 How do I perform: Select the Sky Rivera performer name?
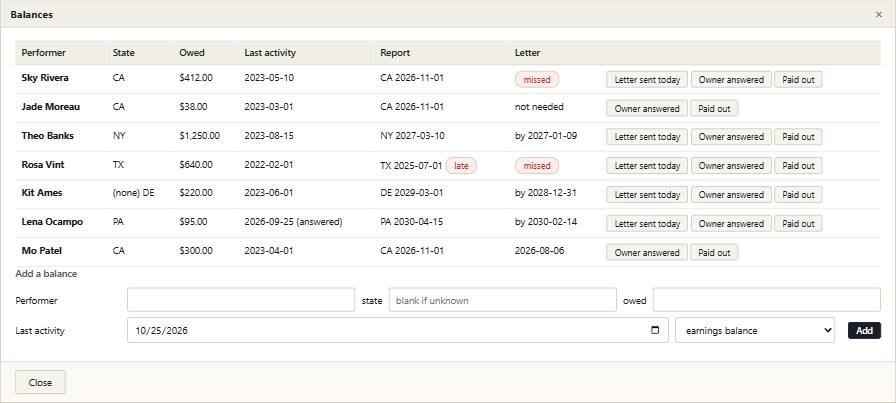pyautogui.click(x=45, y=78)
